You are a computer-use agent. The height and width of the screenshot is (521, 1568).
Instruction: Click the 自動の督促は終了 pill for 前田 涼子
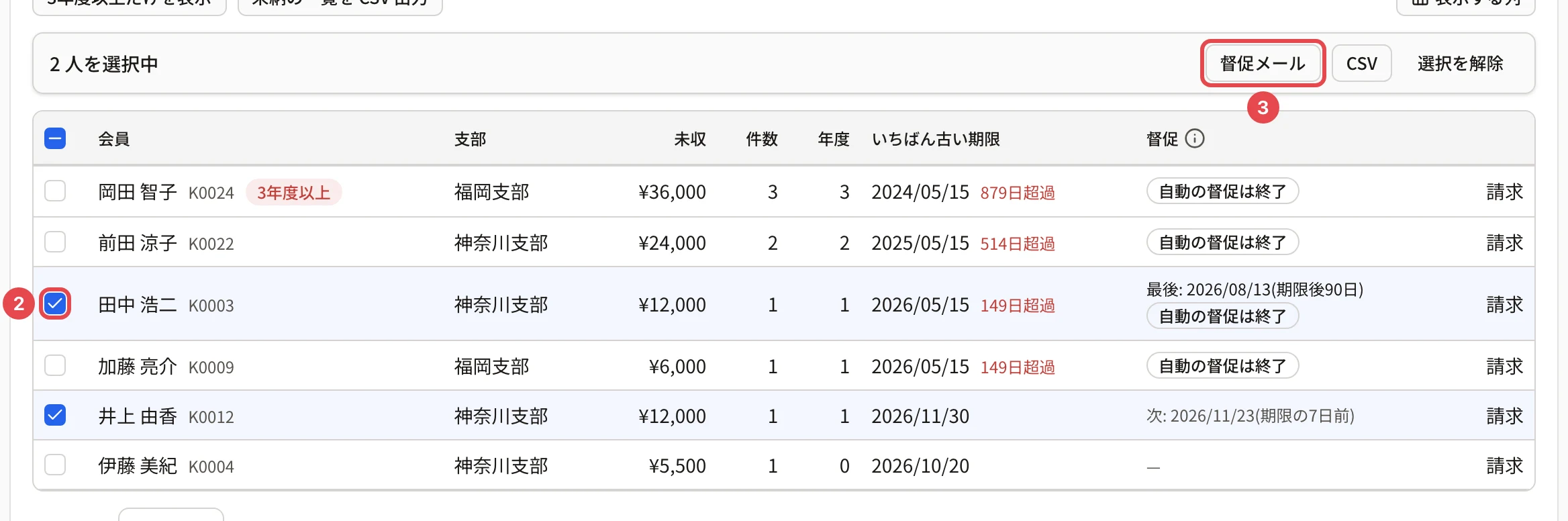(1222, 242)
